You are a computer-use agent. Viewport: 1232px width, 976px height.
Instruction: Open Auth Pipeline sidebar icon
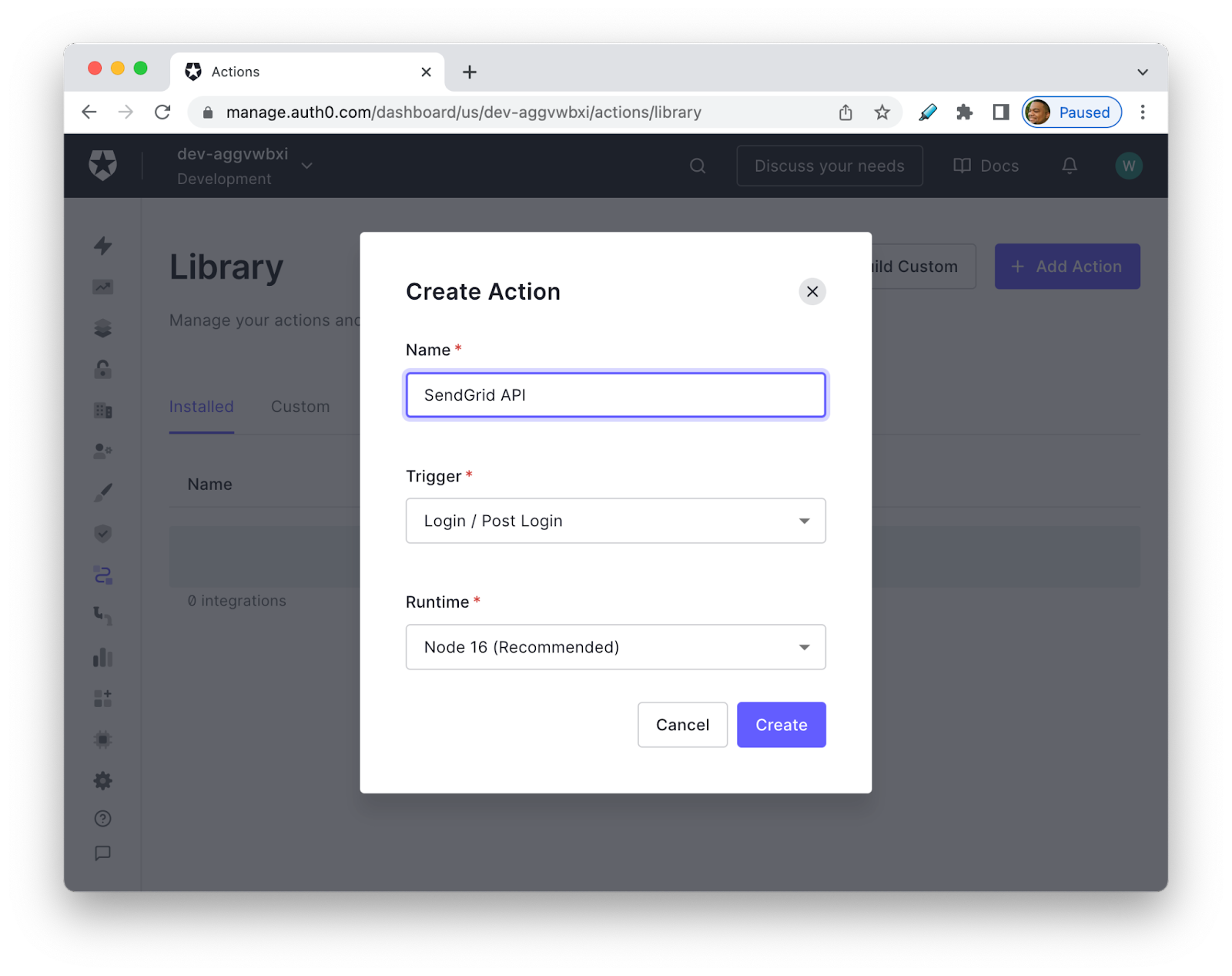(102, 616)
